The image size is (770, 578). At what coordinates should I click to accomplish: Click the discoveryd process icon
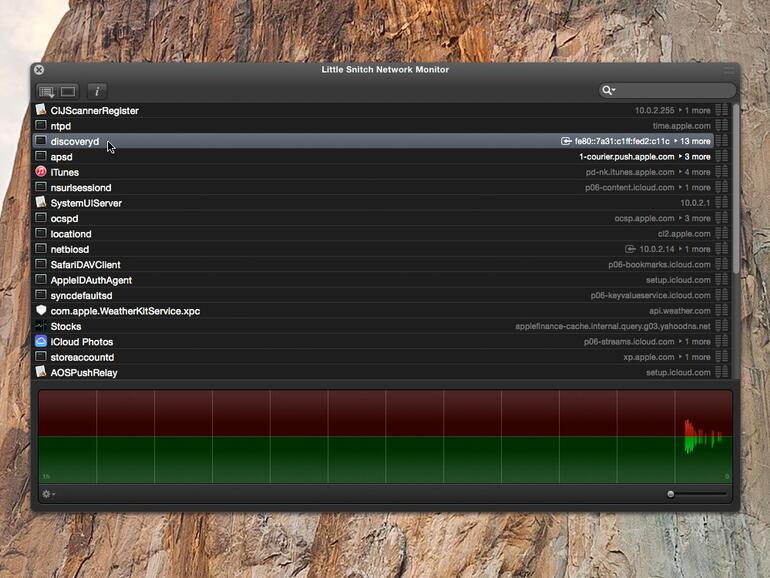pyautogui.click(x=41, y=140)
